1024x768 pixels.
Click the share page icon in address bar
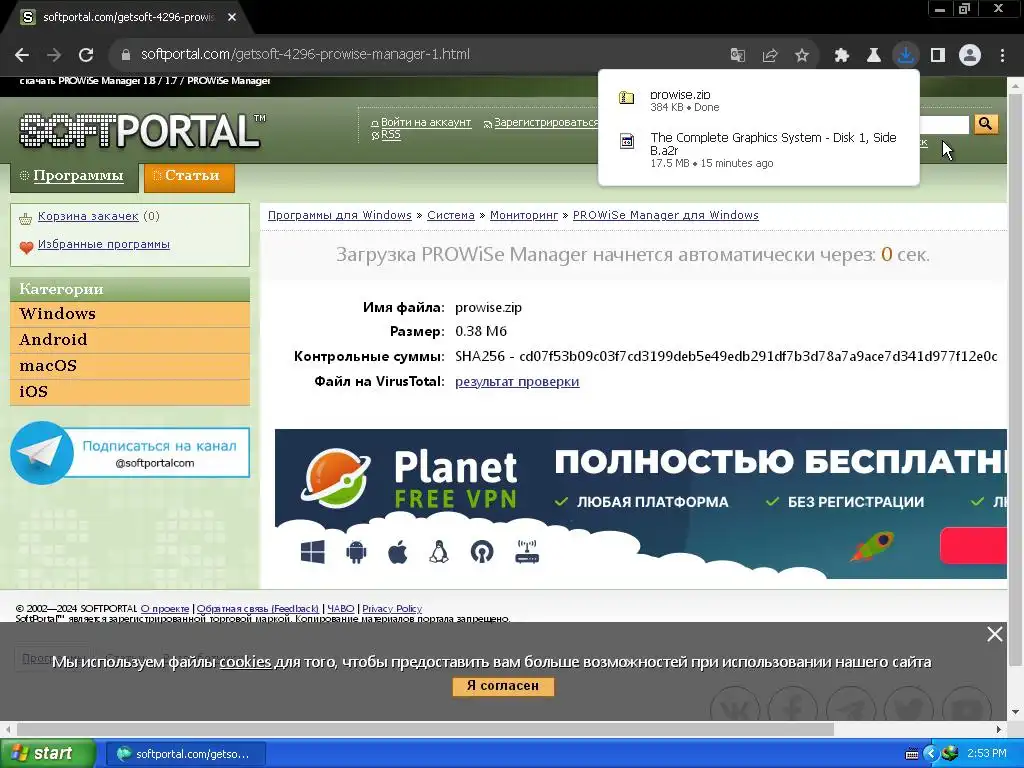(x=770, y=56)
